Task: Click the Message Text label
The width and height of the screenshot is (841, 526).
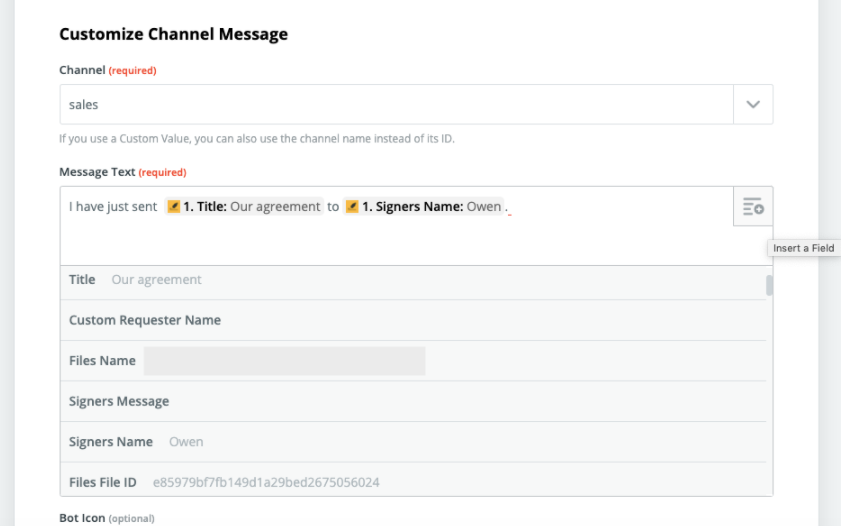Action: pos(97,172)
